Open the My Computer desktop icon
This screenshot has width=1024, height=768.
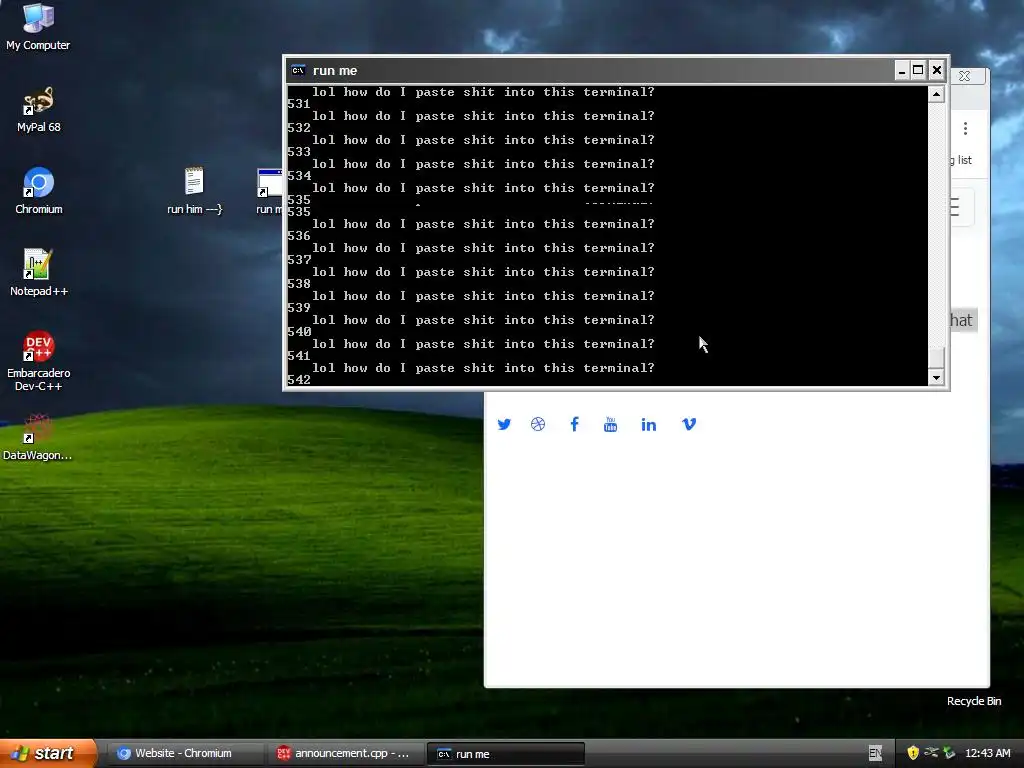coord(38,26)
